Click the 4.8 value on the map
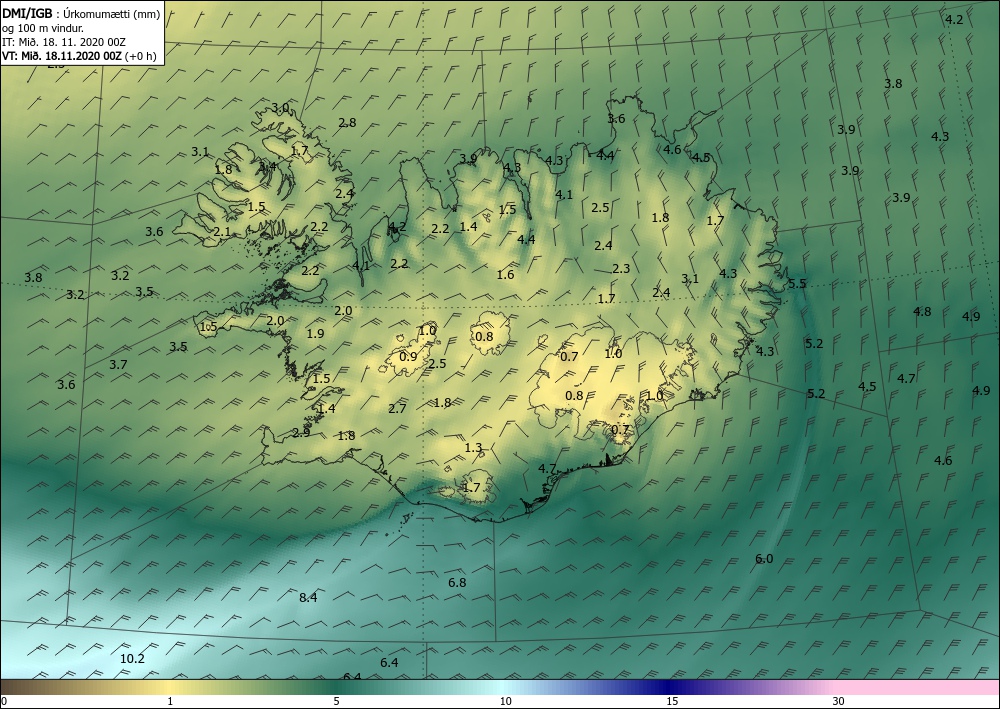The image size is (1000, 709). pyautogui.click(x=922, y=312)
